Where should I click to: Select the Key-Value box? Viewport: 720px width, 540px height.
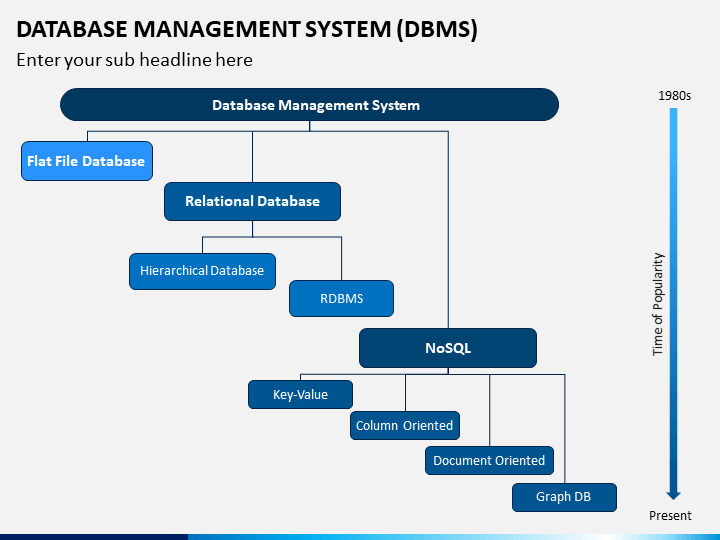[x=300, y=394]
